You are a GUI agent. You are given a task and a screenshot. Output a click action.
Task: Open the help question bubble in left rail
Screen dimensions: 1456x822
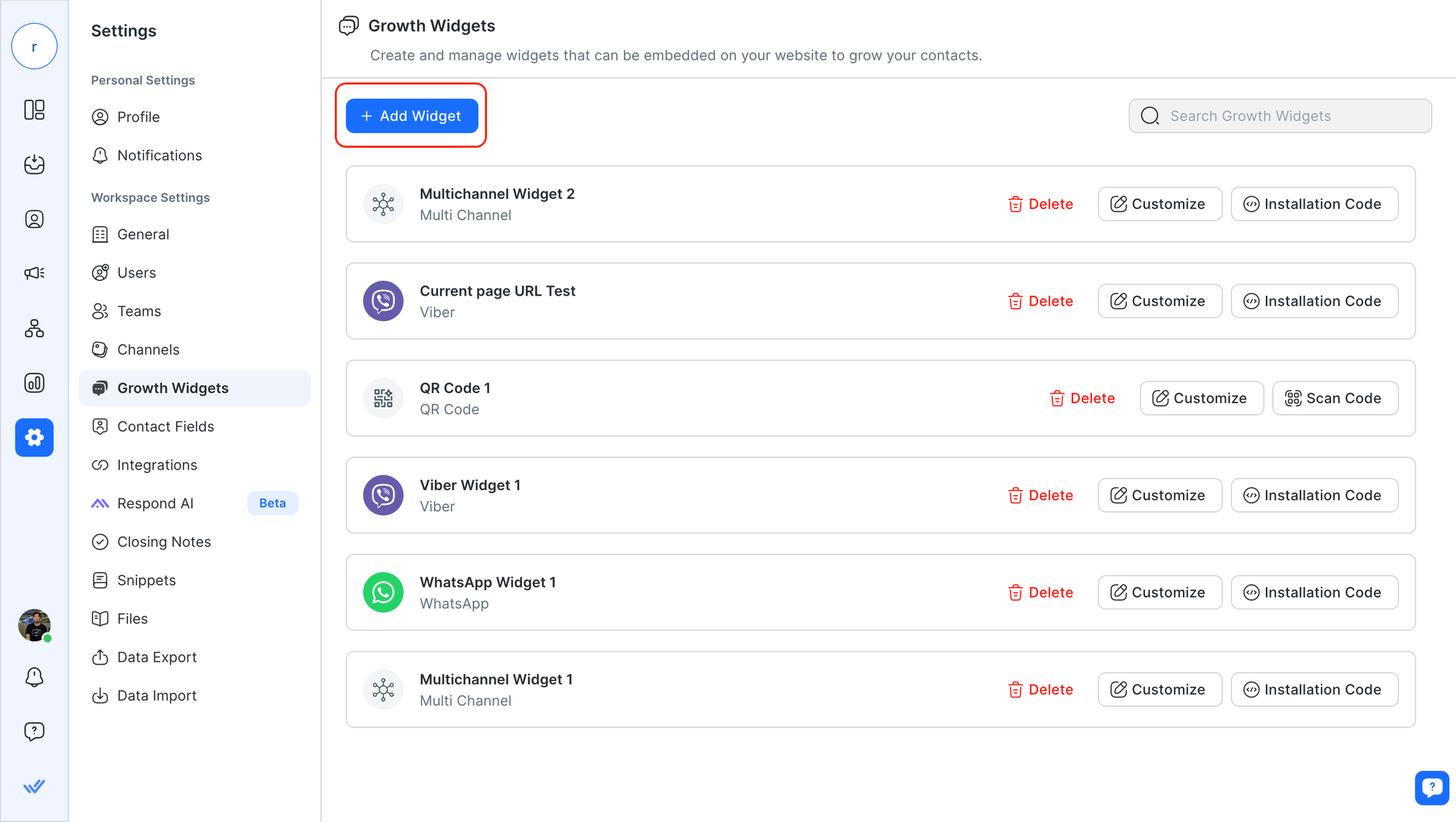(34, 731)
